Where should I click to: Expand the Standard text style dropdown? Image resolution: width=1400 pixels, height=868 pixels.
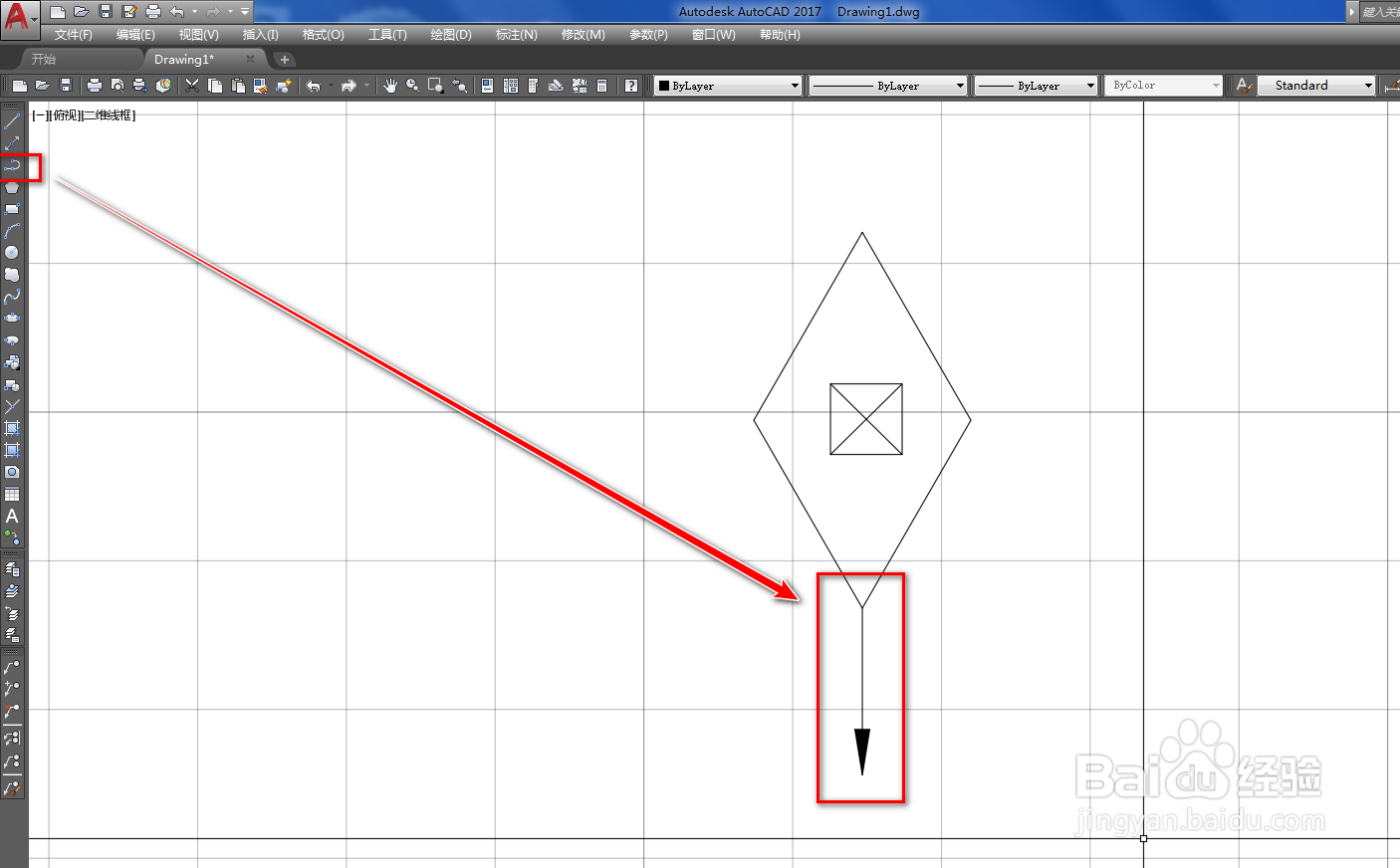coord(1368,86)
